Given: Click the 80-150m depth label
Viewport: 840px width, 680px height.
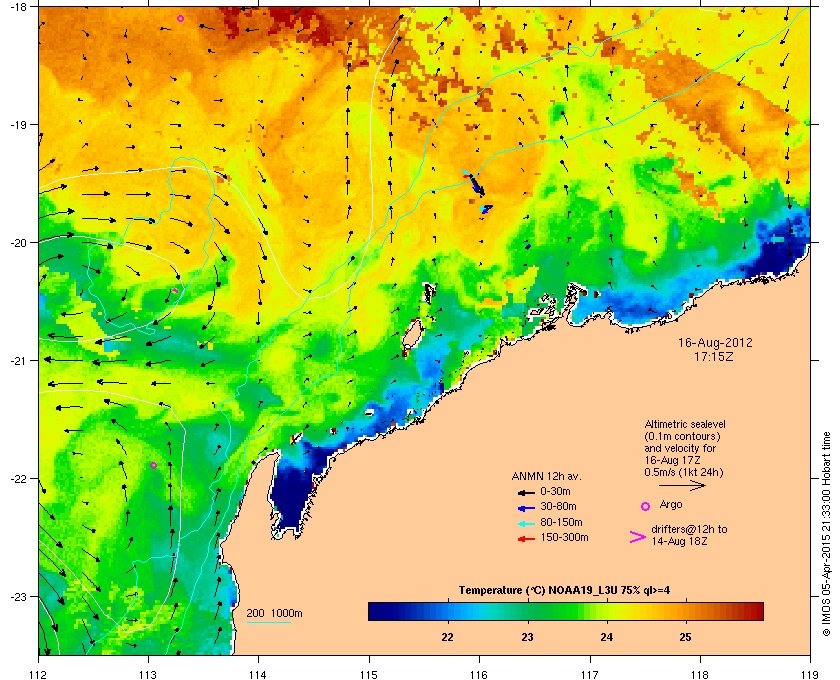Looking at the screenshot, I should [x=561, y=522].
